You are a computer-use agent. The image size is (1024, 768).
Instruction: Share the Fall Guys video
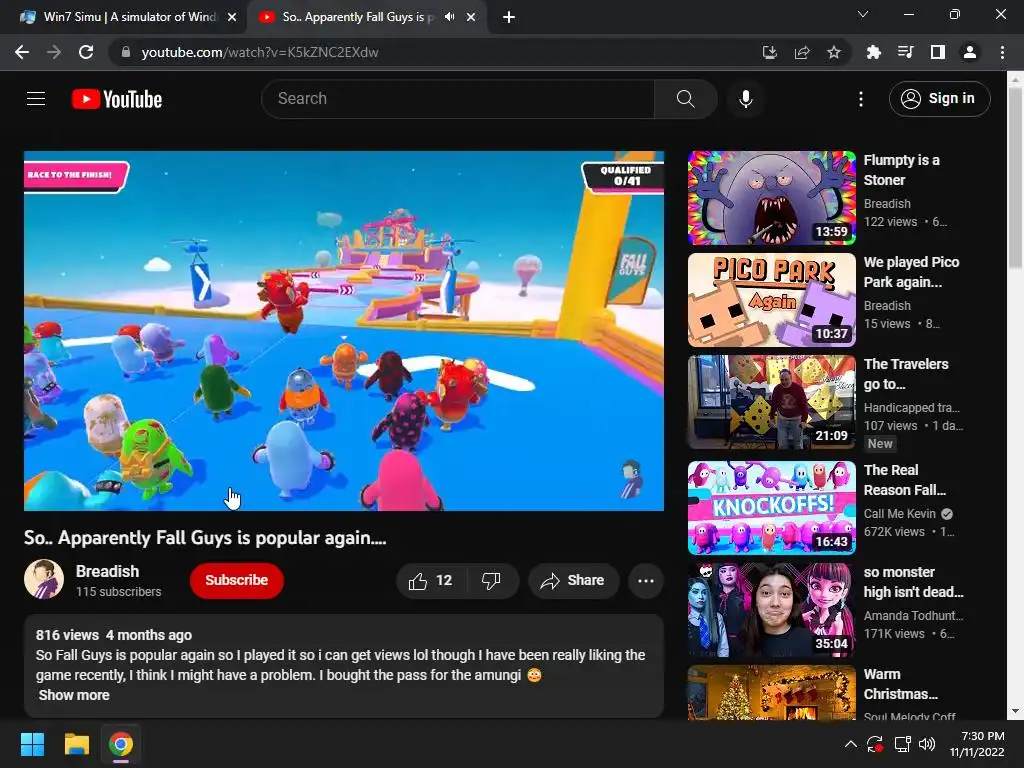pos(573,581)
